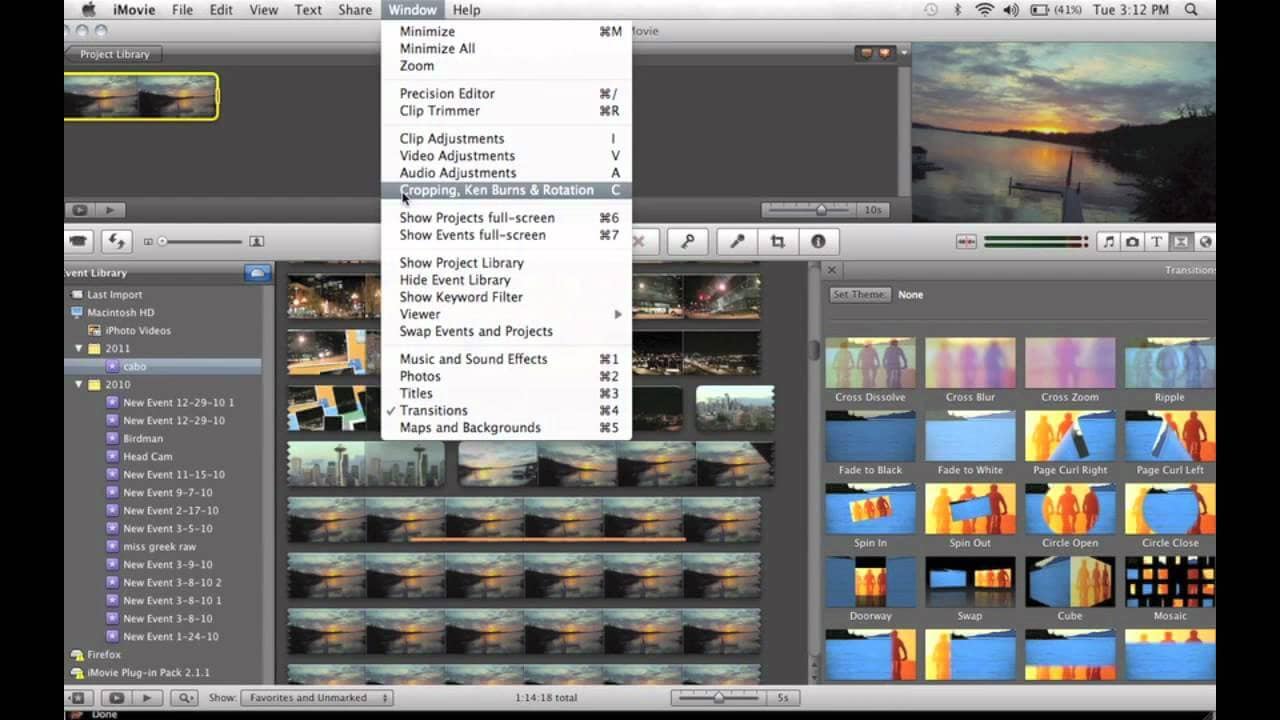Open the voiceover microphone tool

737,241
